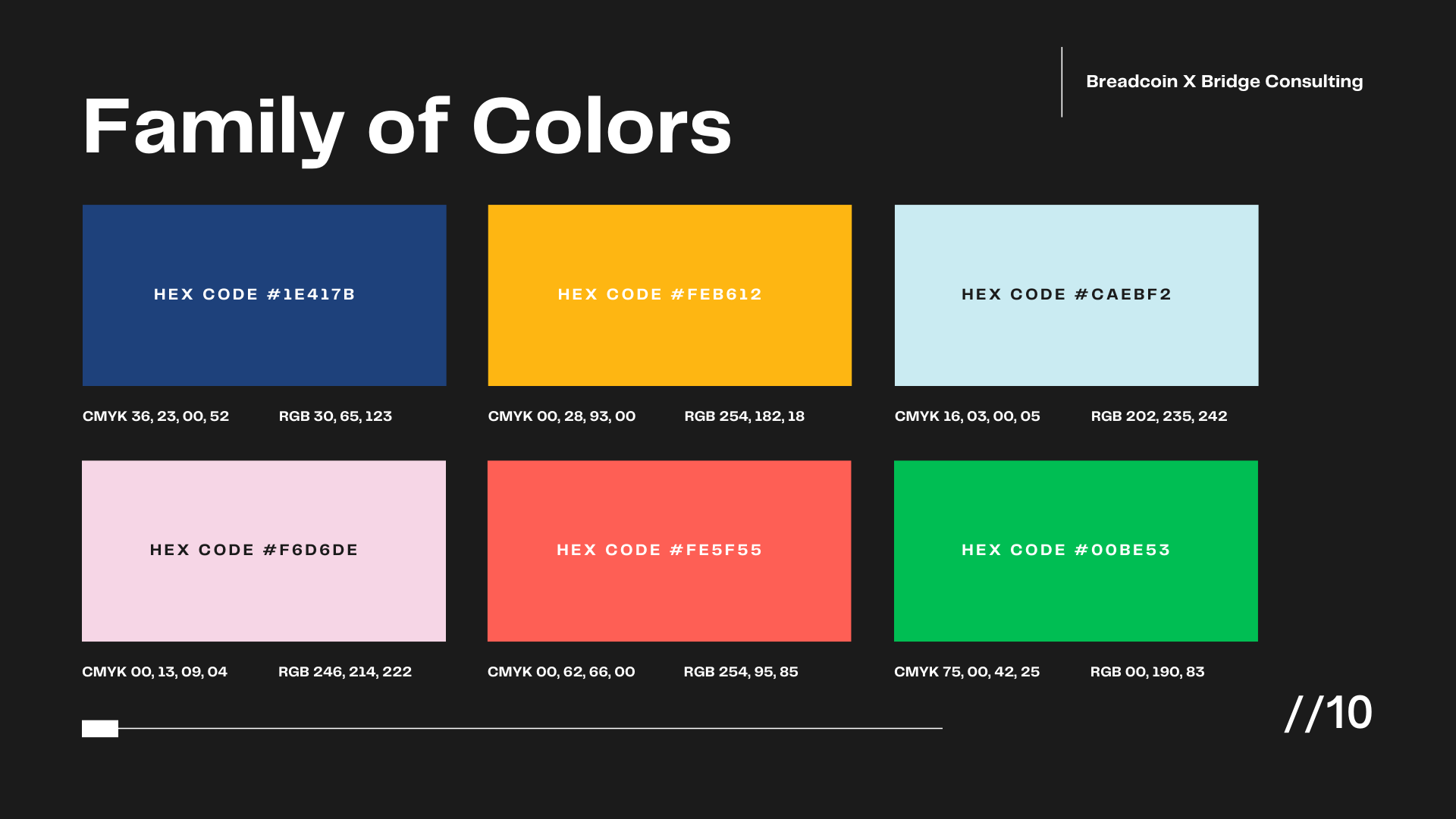The image size is (1456, 819).
Task: Click the white progress bar marker
Action: tap(100, 729)
